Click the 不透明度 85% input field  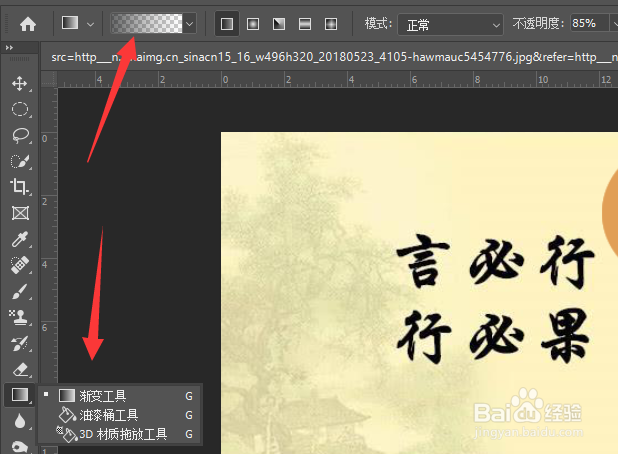[590, 23]
